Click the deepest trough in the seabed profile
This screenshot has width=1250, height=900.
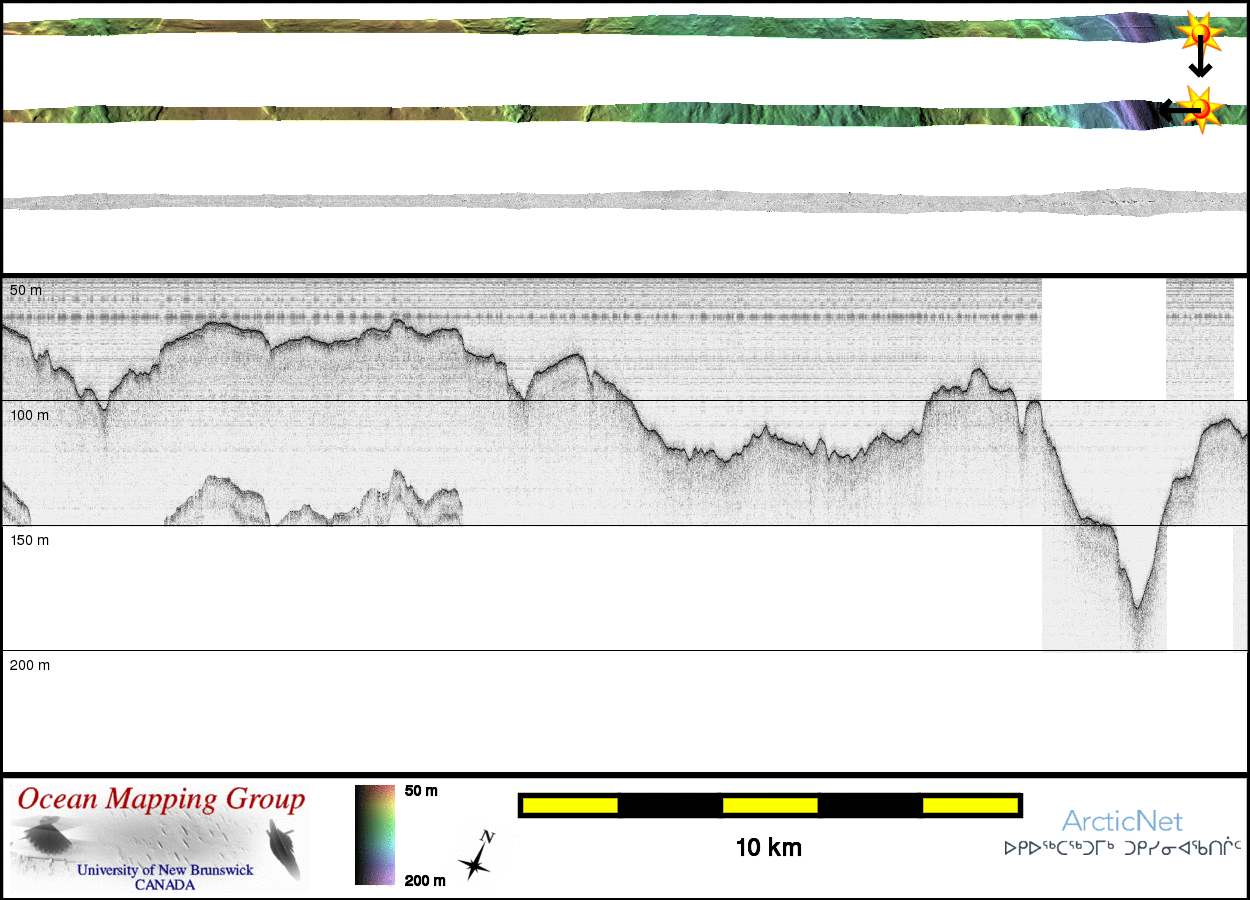(1137, 605)
